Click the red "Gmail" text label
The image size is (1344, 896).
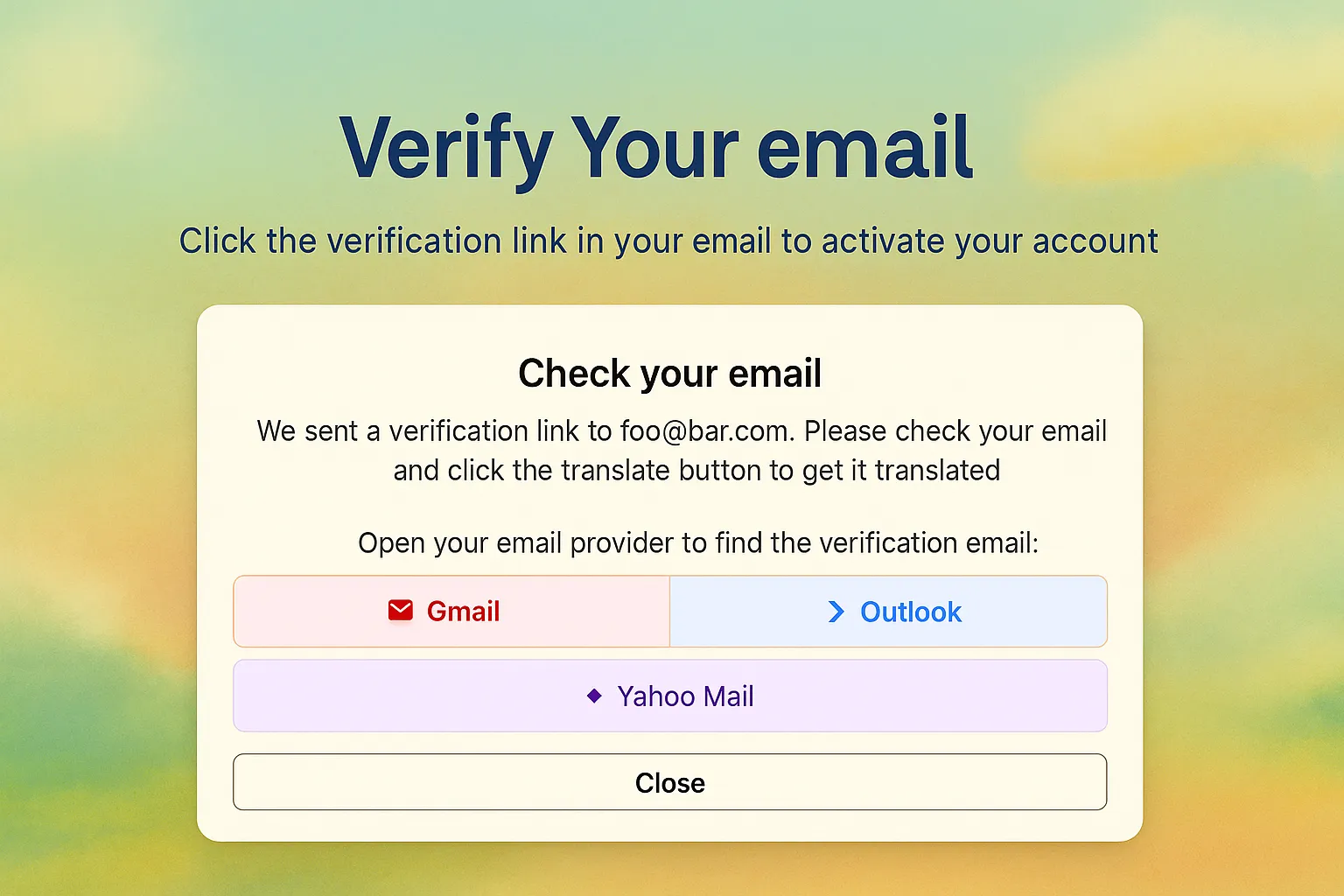(464, 611)
